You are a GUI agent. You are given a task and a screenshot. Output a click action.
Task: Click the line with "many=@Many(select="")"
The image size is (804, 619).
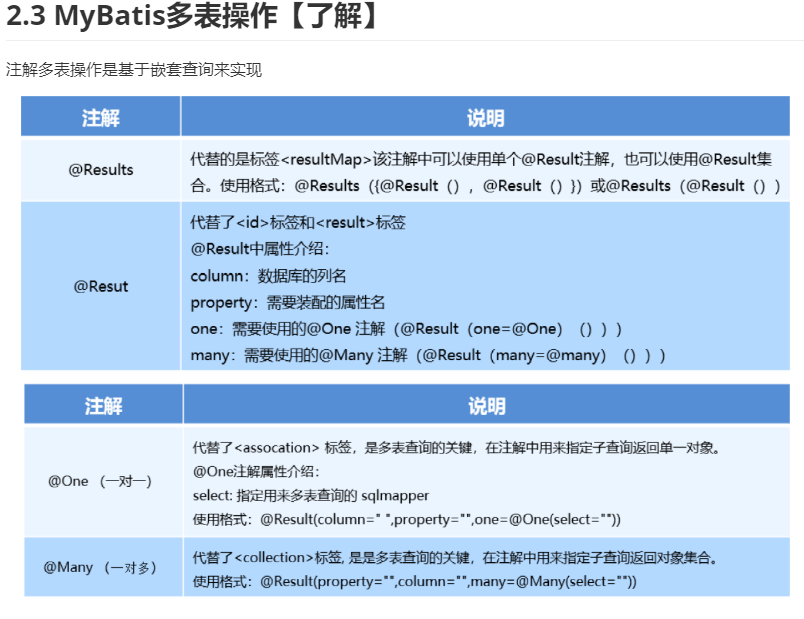[415, 582]
